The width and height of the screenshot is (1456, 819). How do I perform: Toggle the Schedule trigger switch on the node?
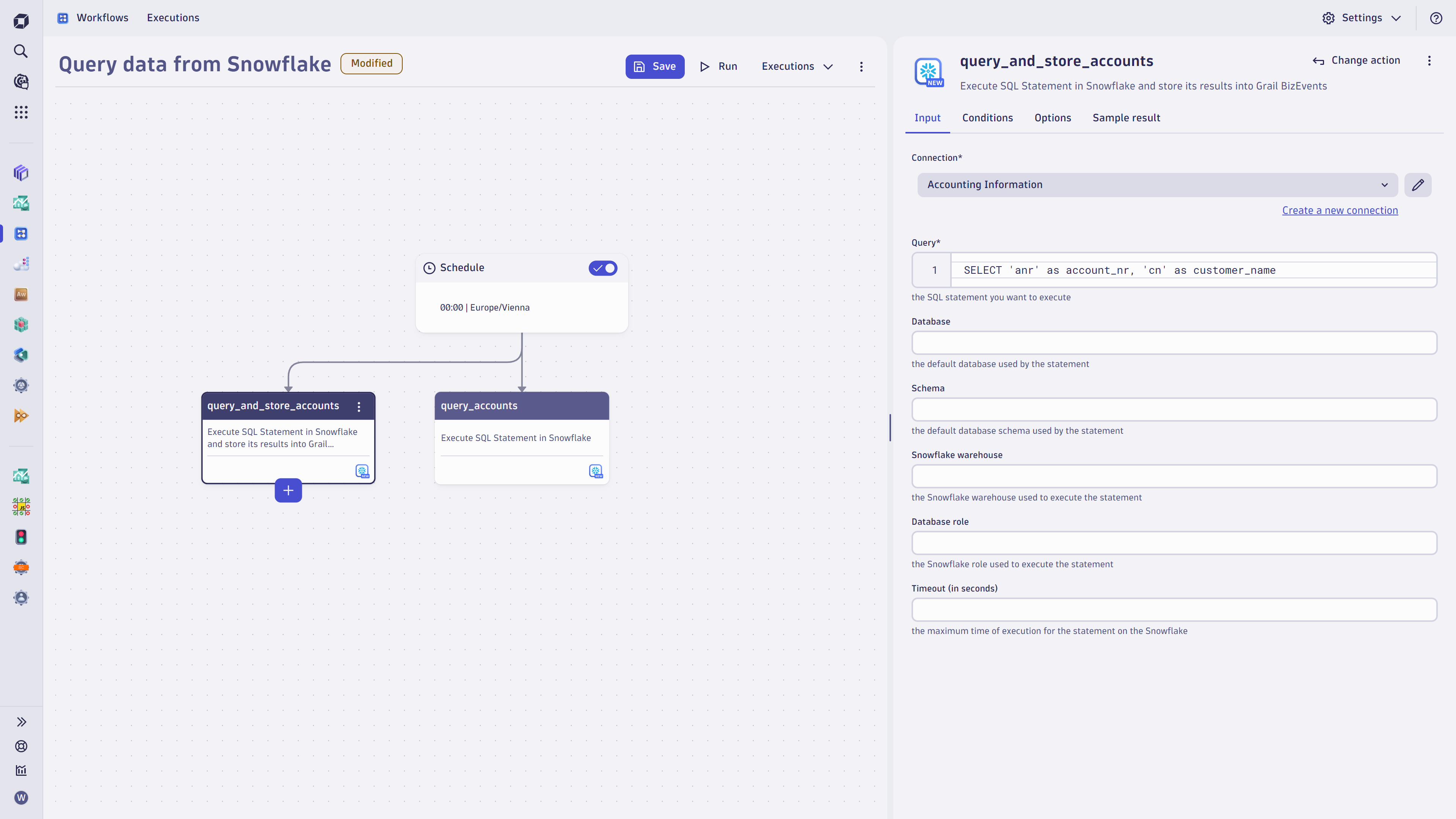pyautogui.click(x=602, y=268)
